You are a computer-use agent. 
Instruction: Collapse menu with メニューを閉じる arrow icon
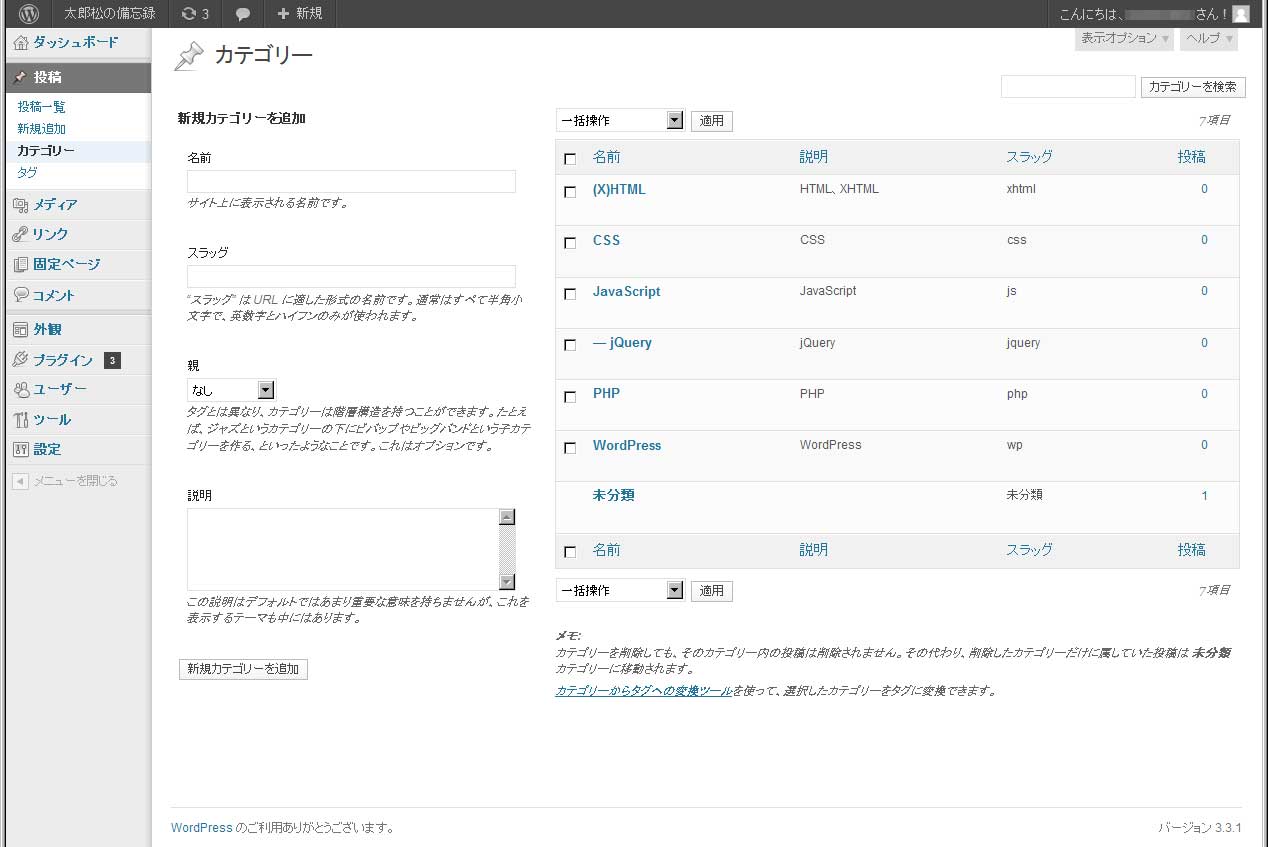tap(21, 481)
